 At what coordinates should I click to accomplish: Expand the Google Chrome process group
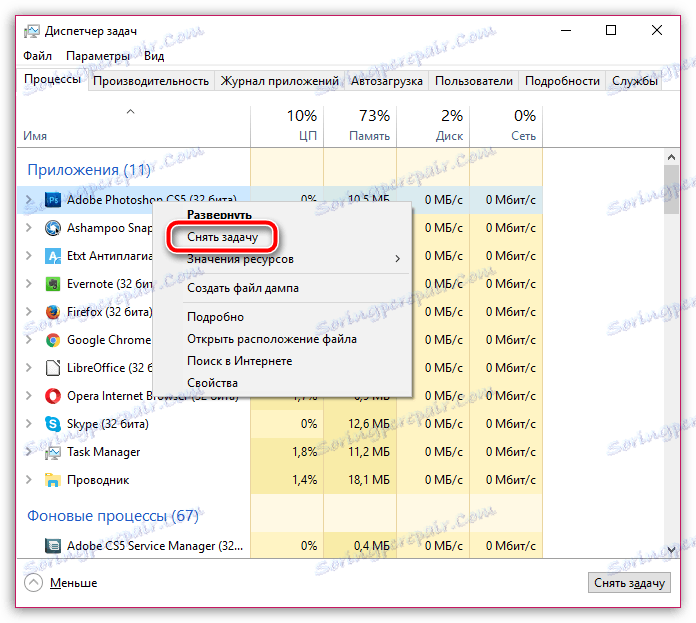click(29, 340)
